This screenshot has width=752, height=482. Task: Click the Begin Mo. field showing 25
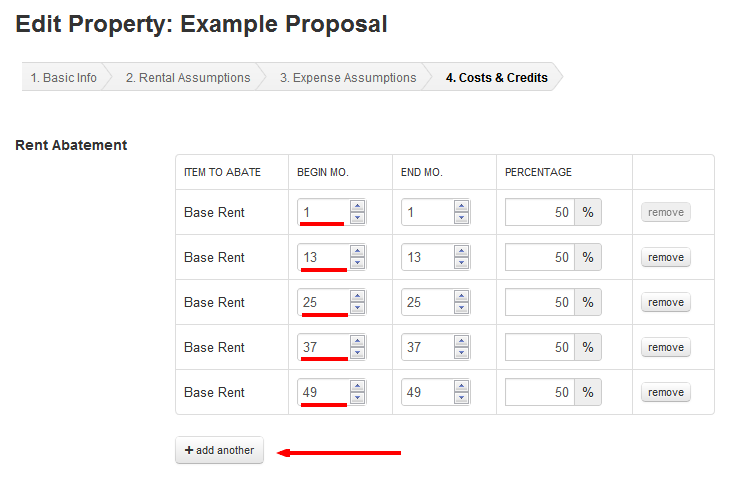pos(323,302)
